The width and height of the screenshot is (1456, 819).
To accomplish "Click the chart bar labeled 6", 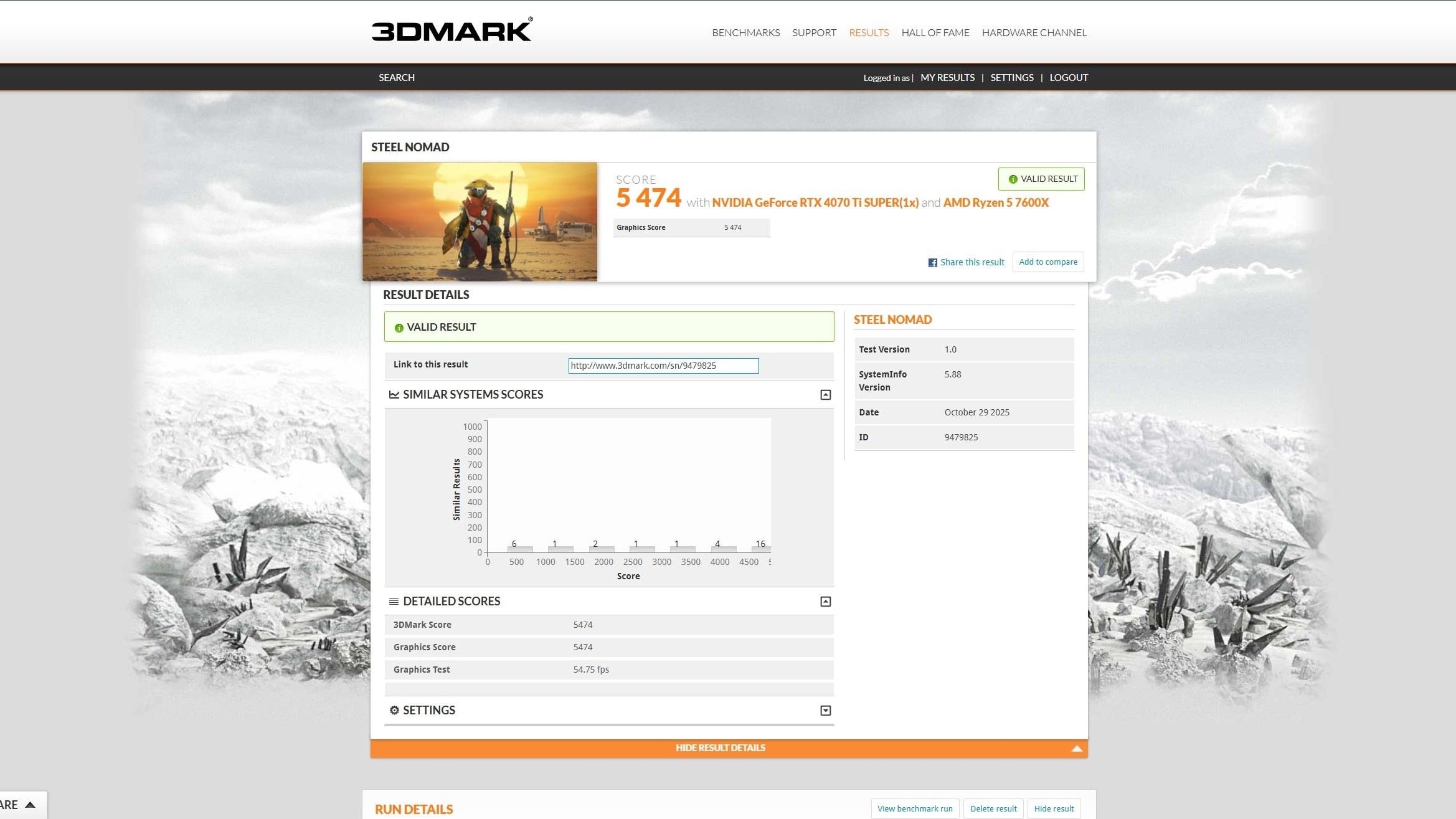I will (x=520, y=549).
